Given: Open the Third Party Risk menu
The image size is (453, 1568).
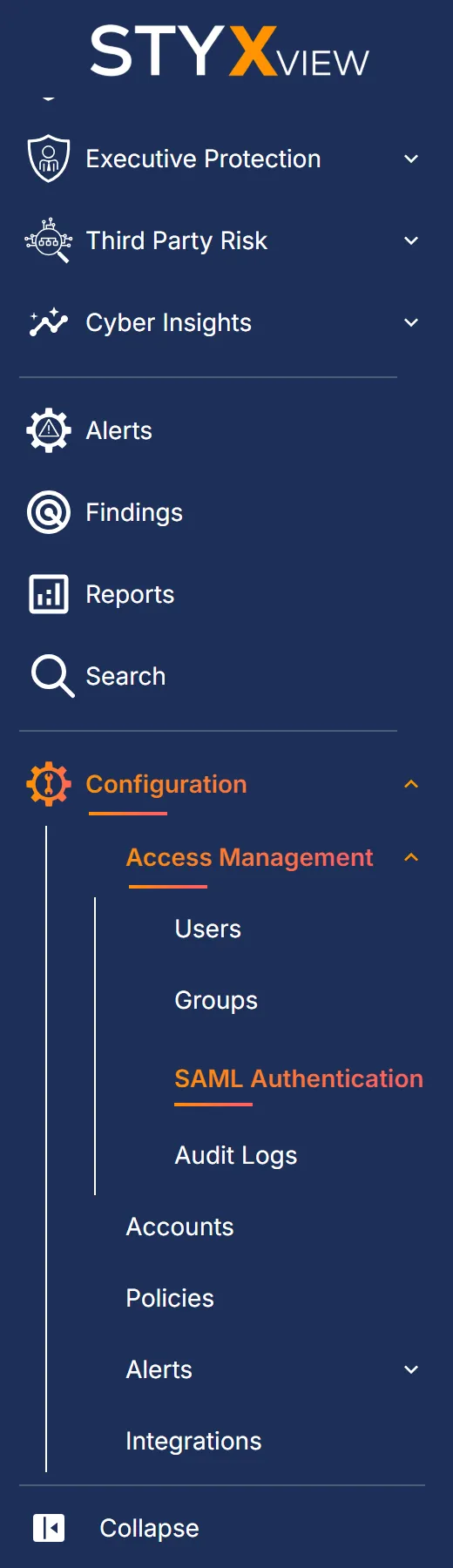Looking at the screenshot, I should click(x=176, y=240).
